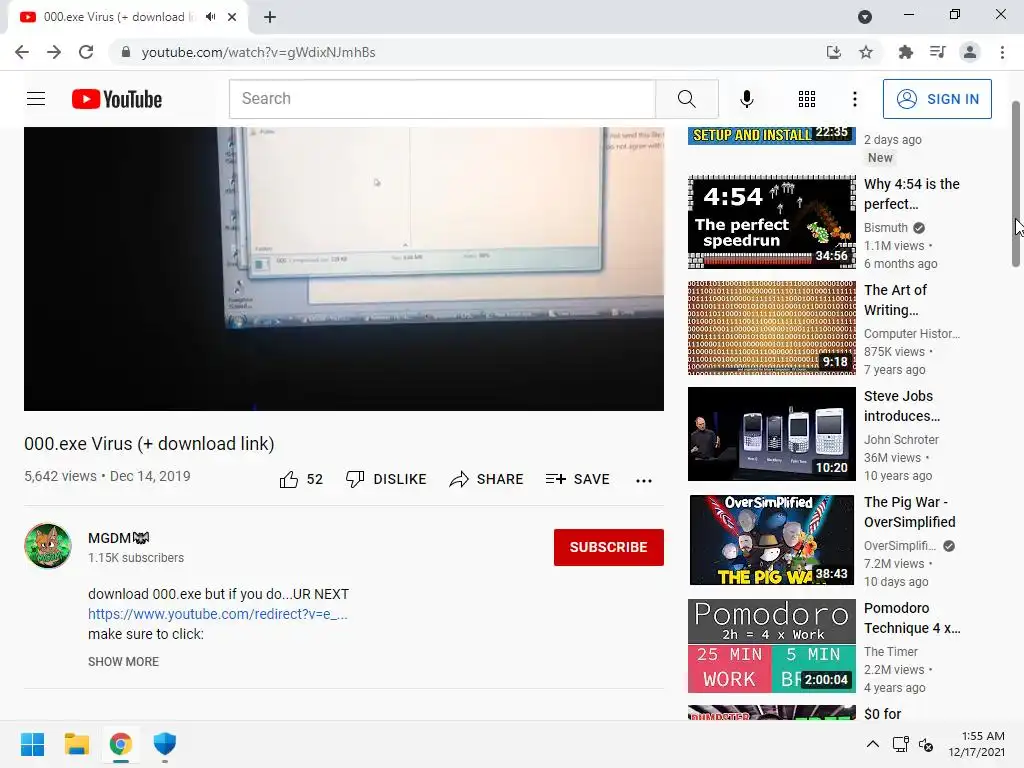This screenshot has width=1024, height=768.
Task: Sign in to YouTube
Action: [937, 99]
